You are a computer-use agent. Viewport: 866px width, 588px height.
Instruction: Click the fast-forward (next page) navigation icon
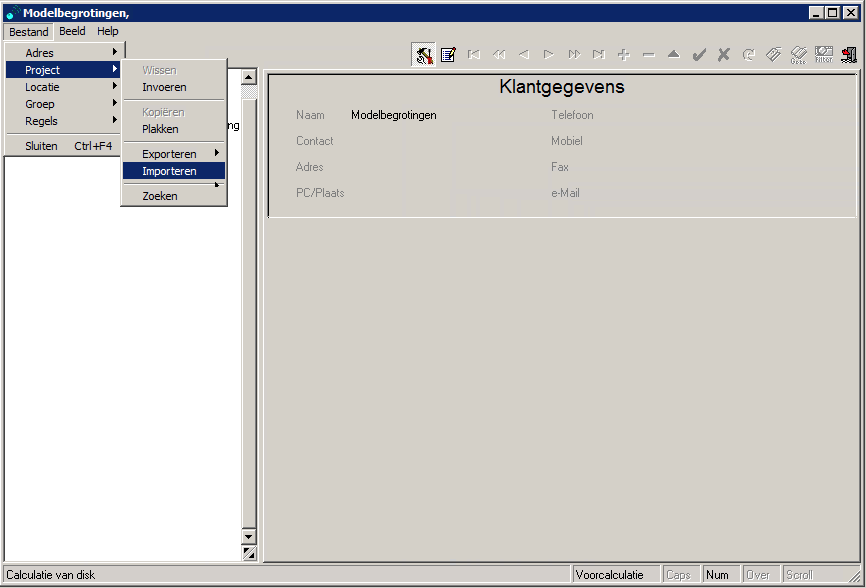(574, 55)
